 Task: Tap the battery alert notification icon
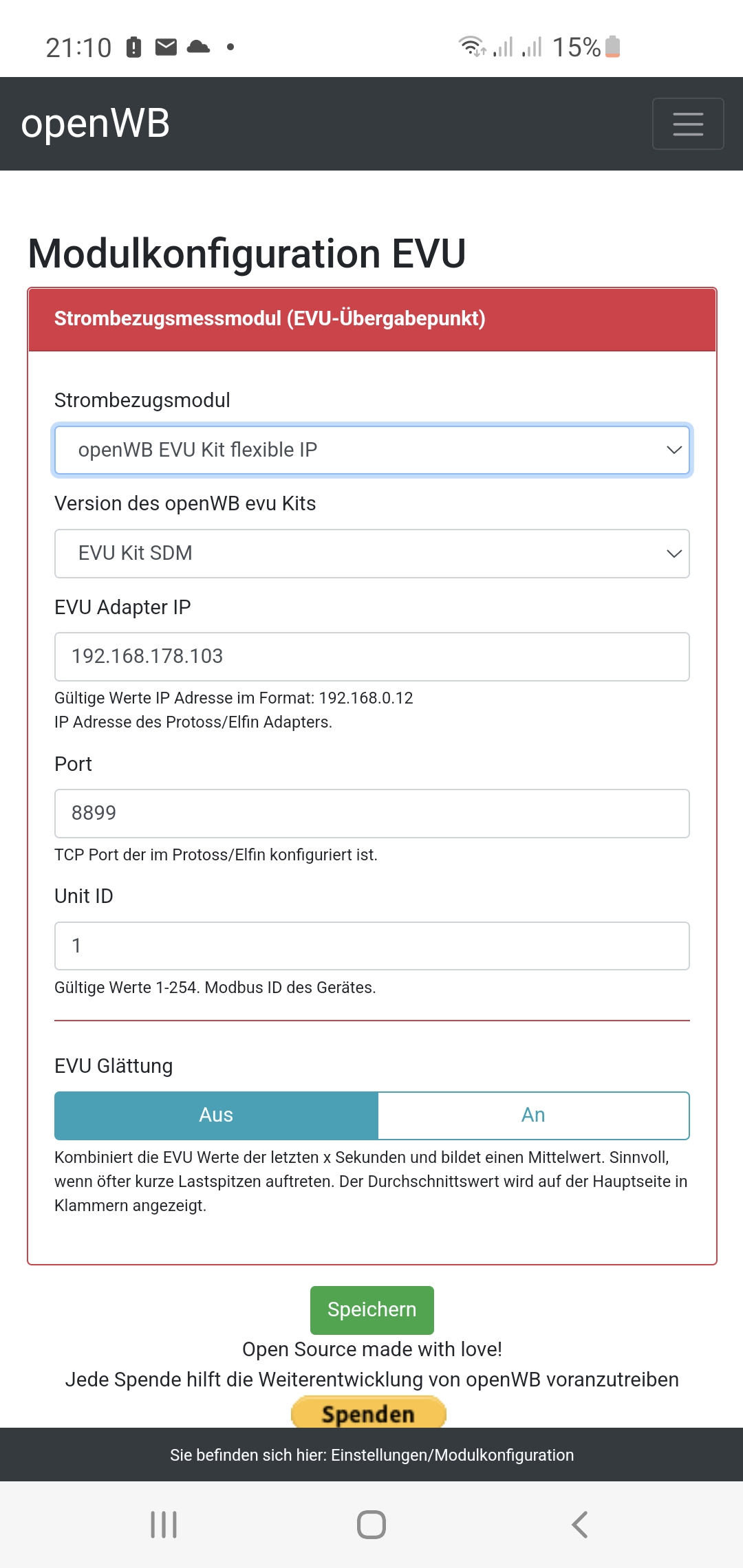(x=134, y=47)
